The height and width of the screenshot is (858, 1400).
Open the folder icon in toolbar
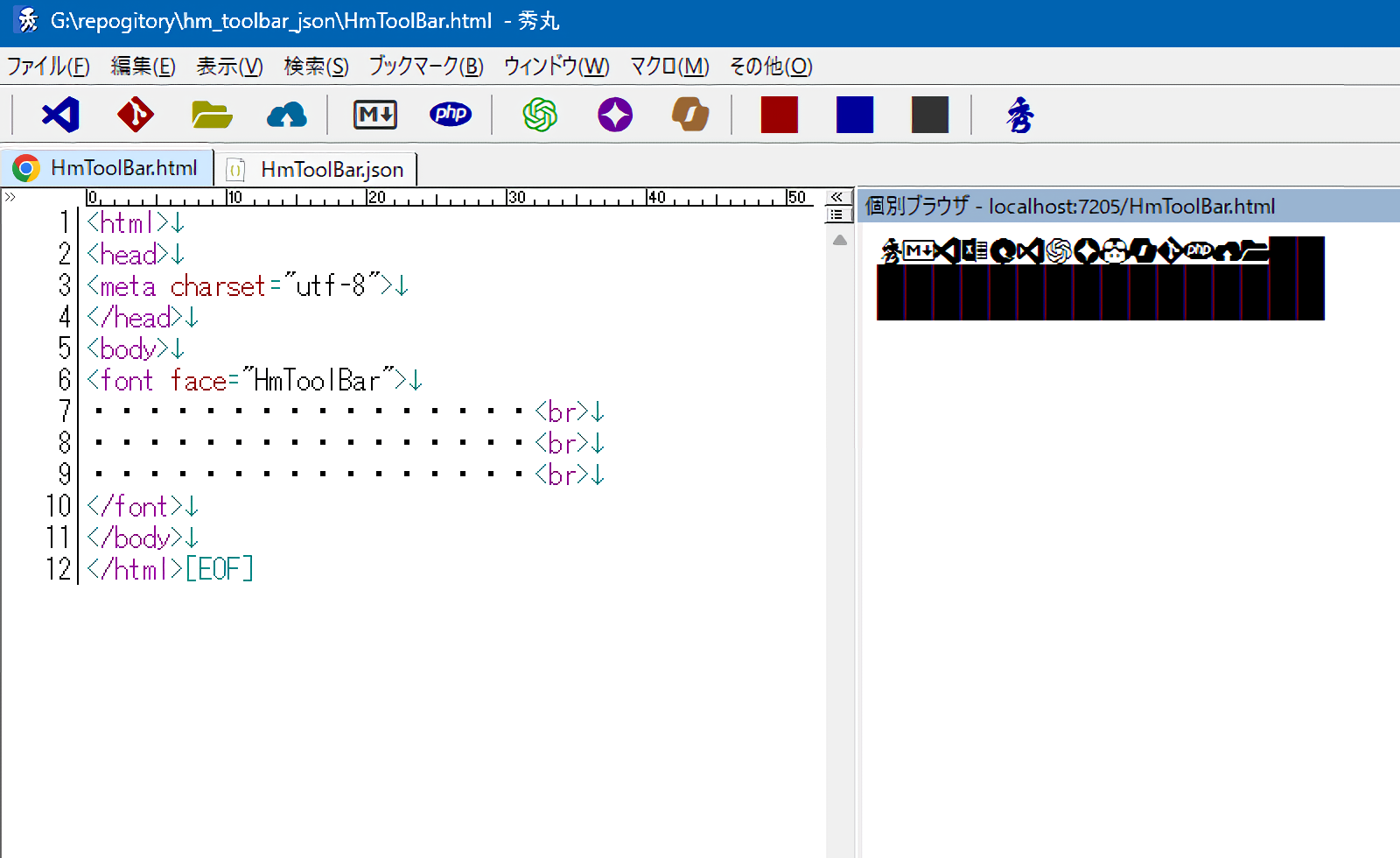211,115
